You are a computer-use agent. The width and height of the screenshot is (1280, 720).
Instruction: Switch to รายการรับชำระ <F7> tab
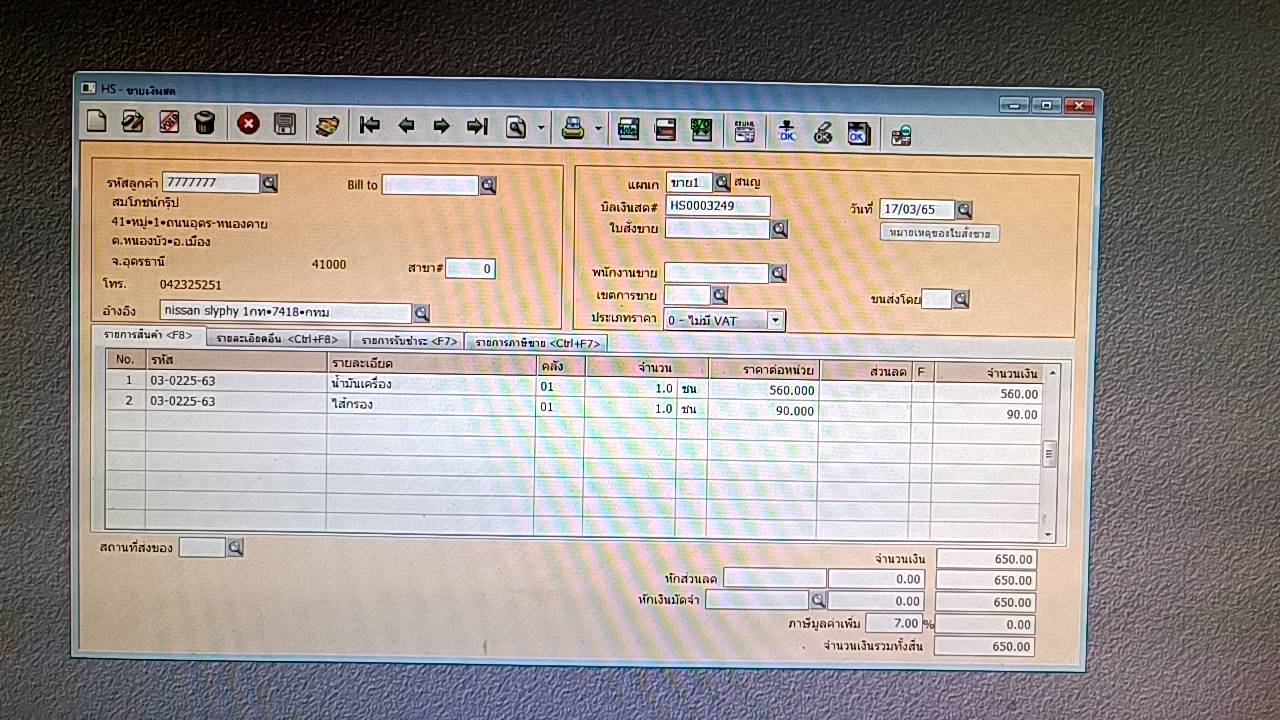(408, 341)
